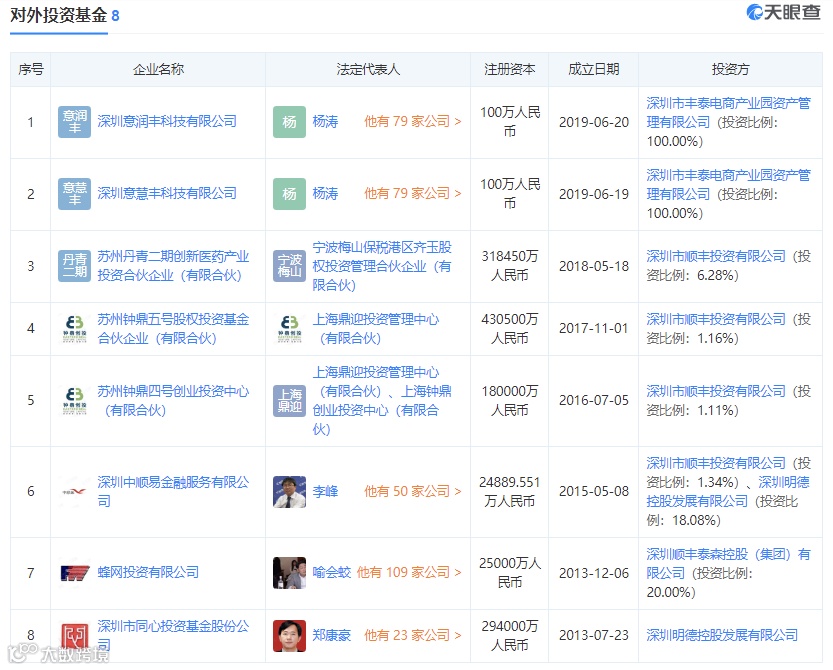
Task: Click the 投资方 column header
Action: (x=730, y=69)
